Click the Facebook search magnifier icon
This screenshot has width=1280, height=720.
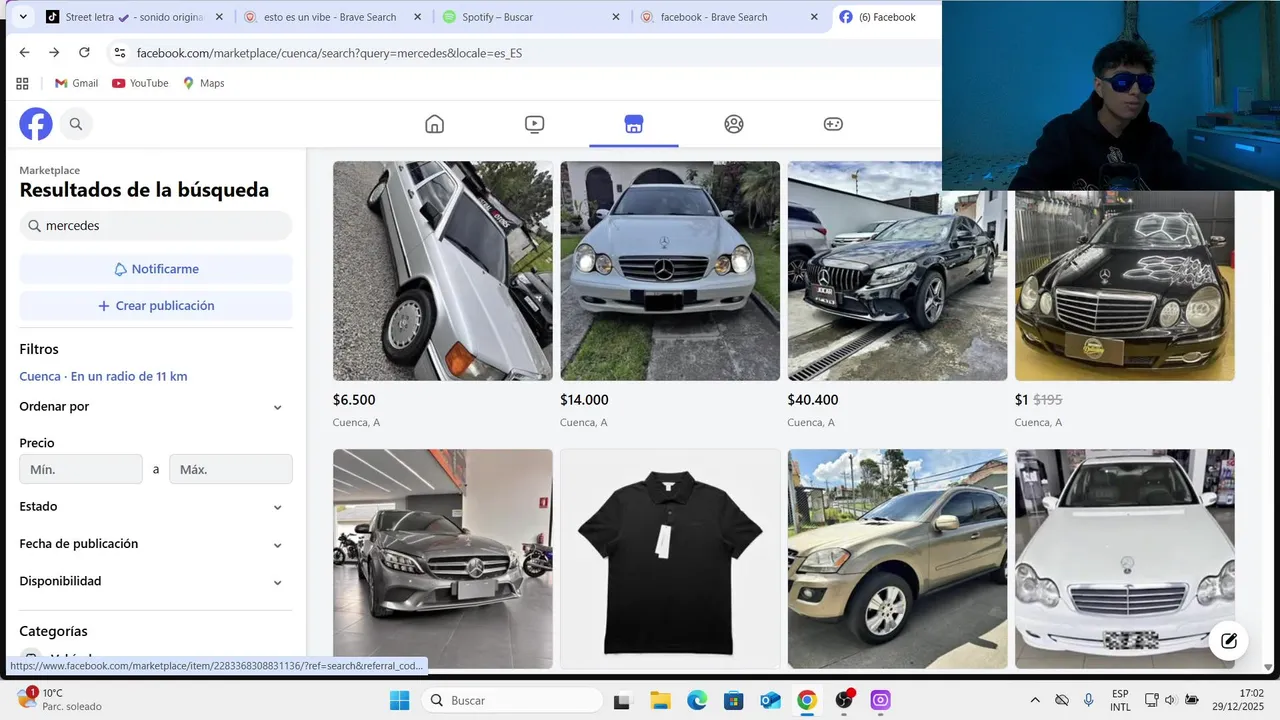[x=75, y=124]
